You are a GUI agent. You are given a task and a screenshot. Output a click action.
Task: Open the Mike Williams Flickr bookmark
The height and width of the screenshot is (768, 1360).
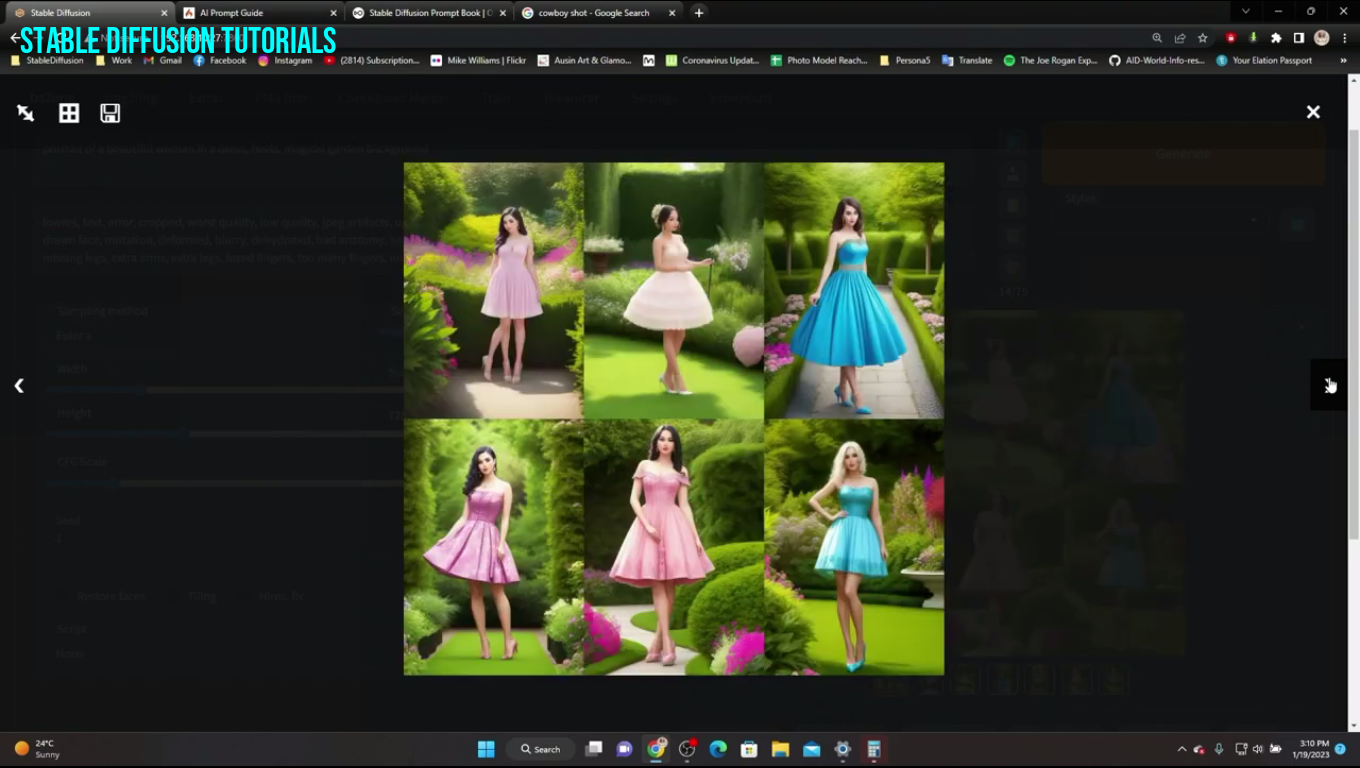pyautogui.click(x=479, y=60)
